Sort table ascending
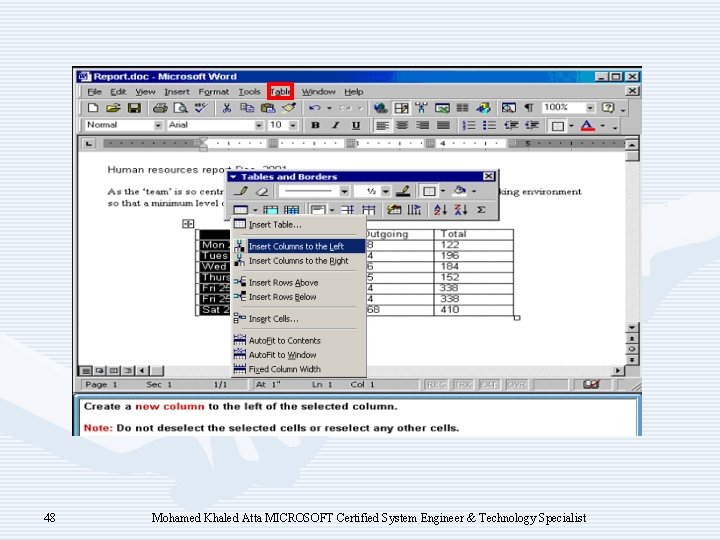This screenshot has width=720, height=540. (x=440, y=210)
